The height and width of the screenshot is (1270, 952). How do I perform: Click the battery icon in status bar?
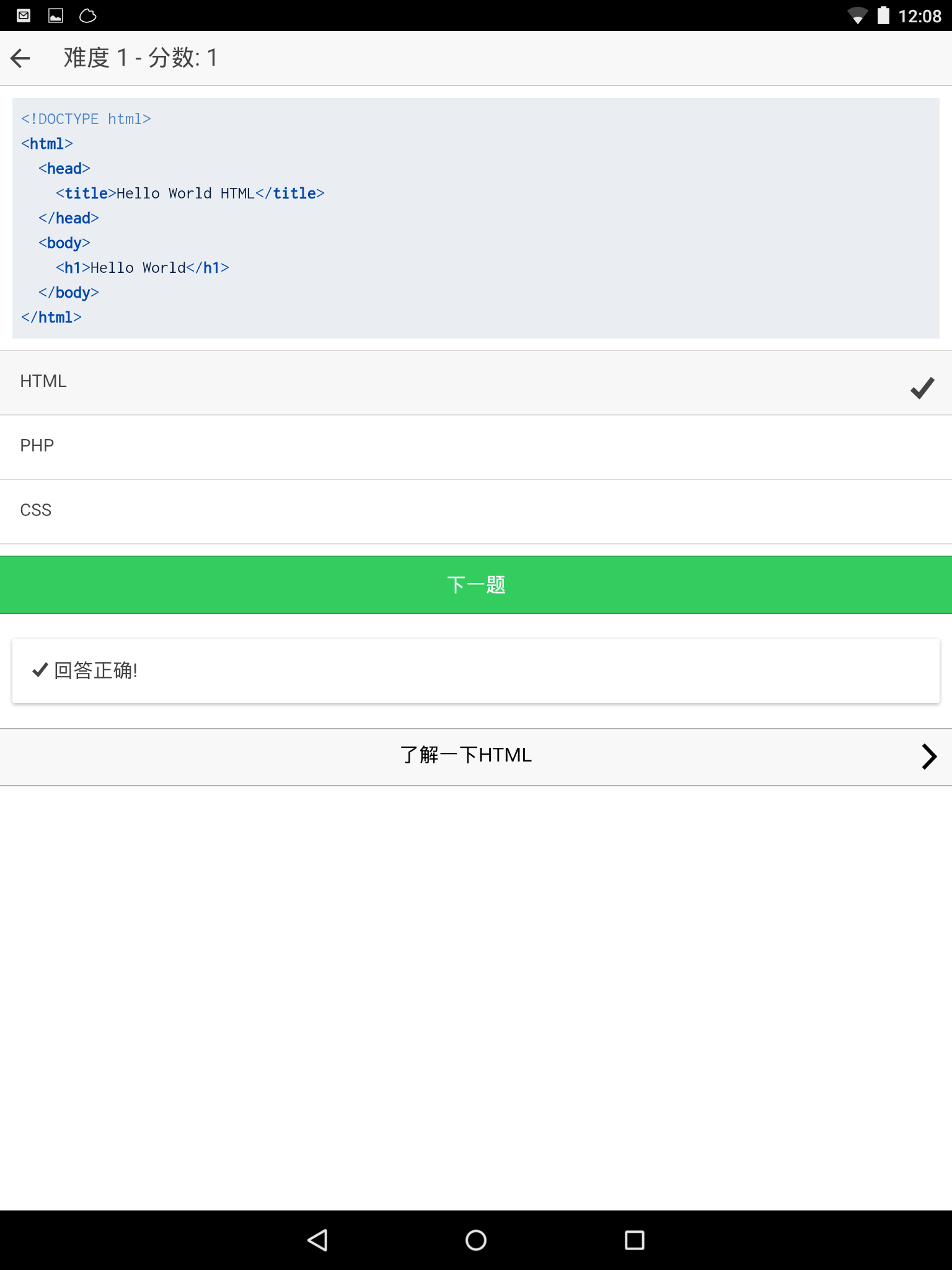pos(884,16)
